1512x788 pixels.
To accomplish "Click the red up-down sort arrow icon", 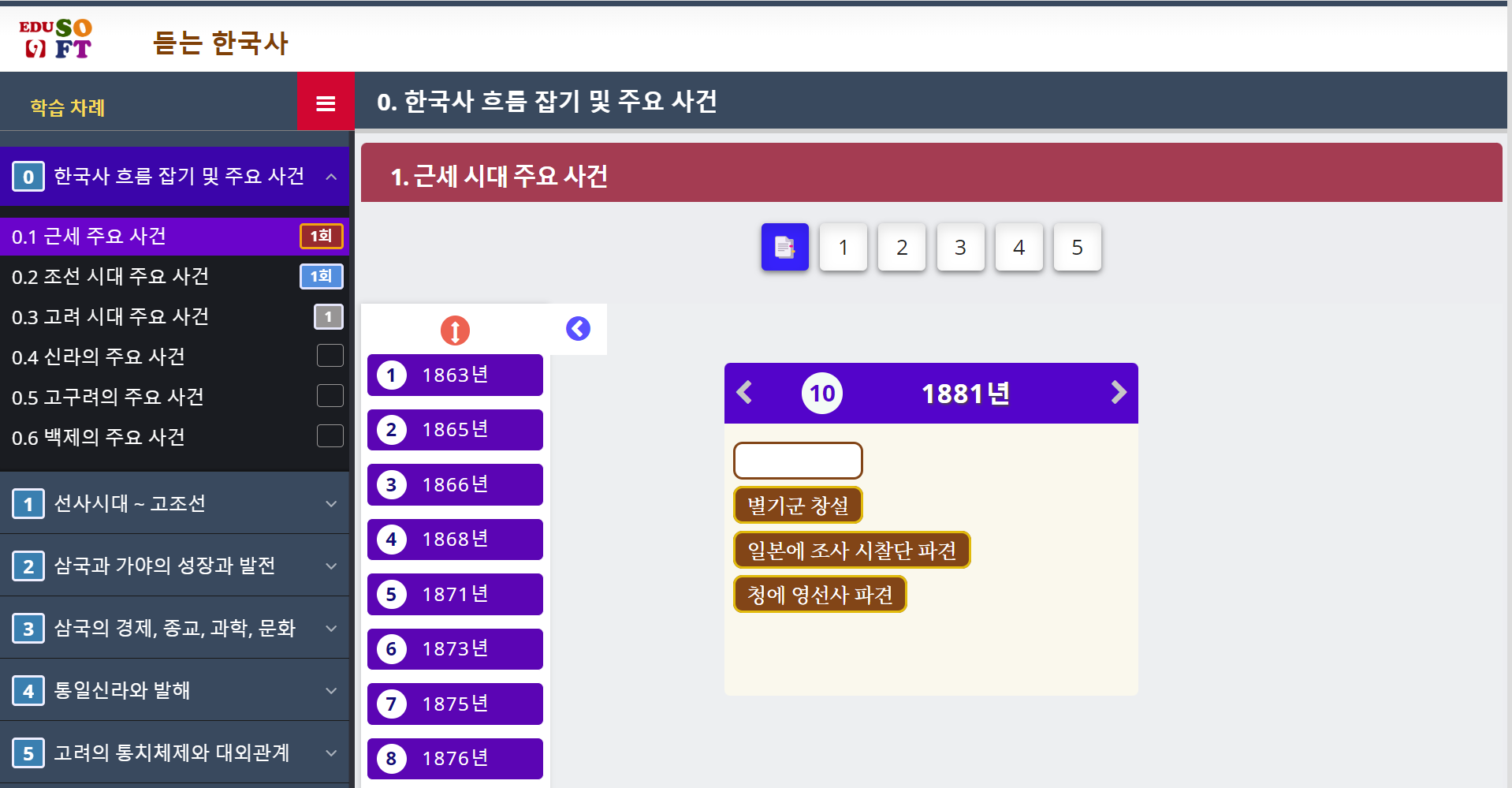I will [455, 330].
